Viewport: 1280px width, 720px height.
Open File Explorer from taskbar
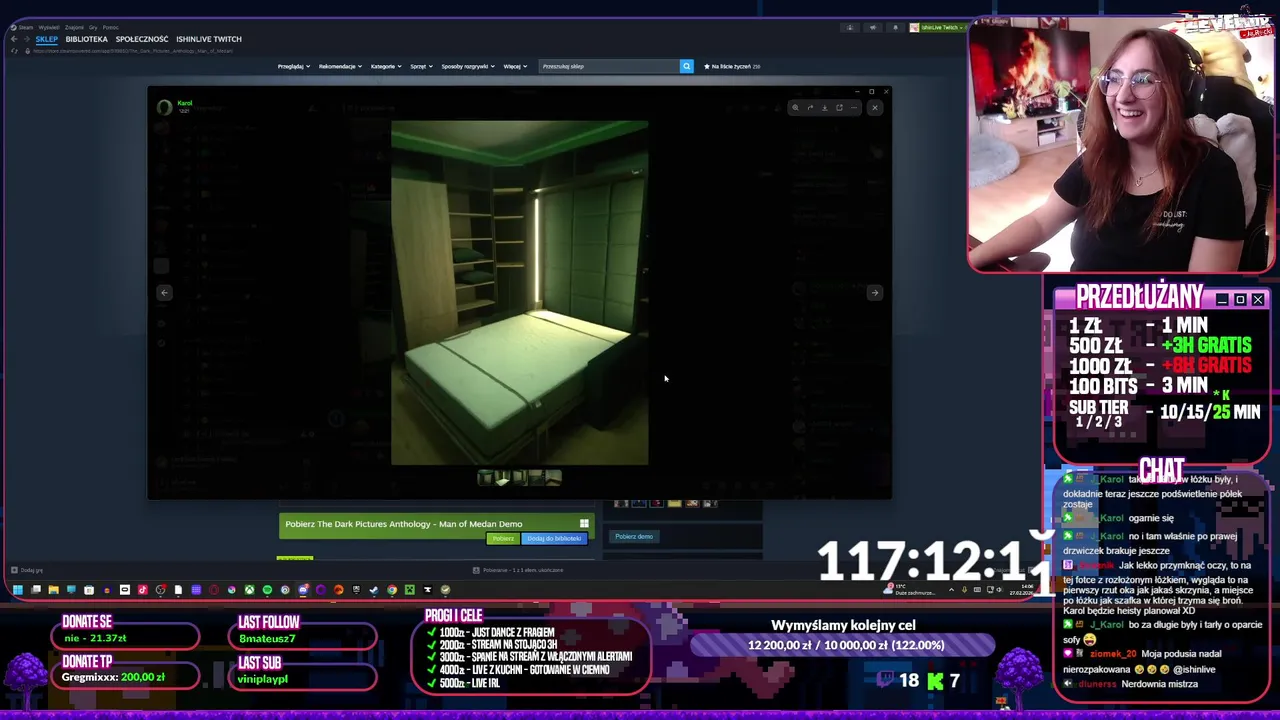tap(53, 590)
